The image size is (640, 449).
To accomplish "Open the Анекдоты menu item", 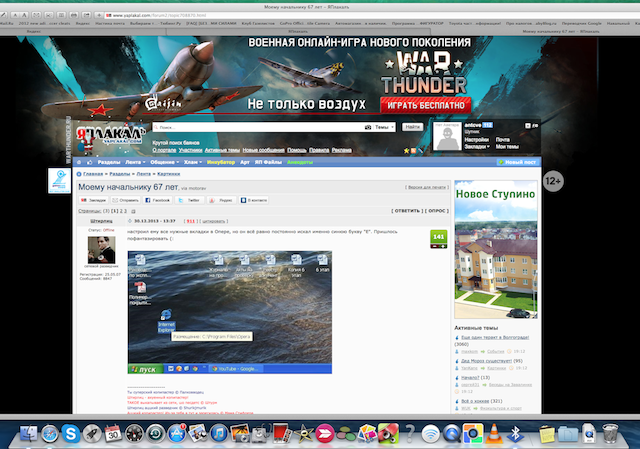I will (300, 162).
